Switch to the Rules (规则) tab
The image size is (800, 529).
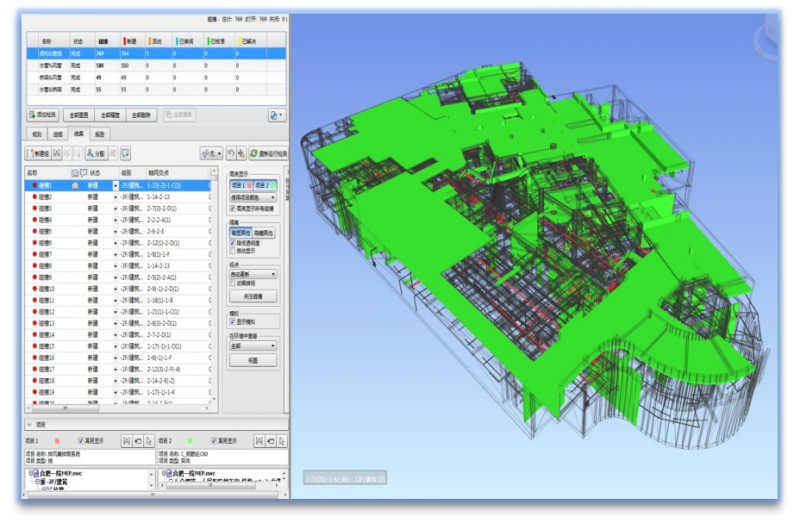tap(37, 133)
